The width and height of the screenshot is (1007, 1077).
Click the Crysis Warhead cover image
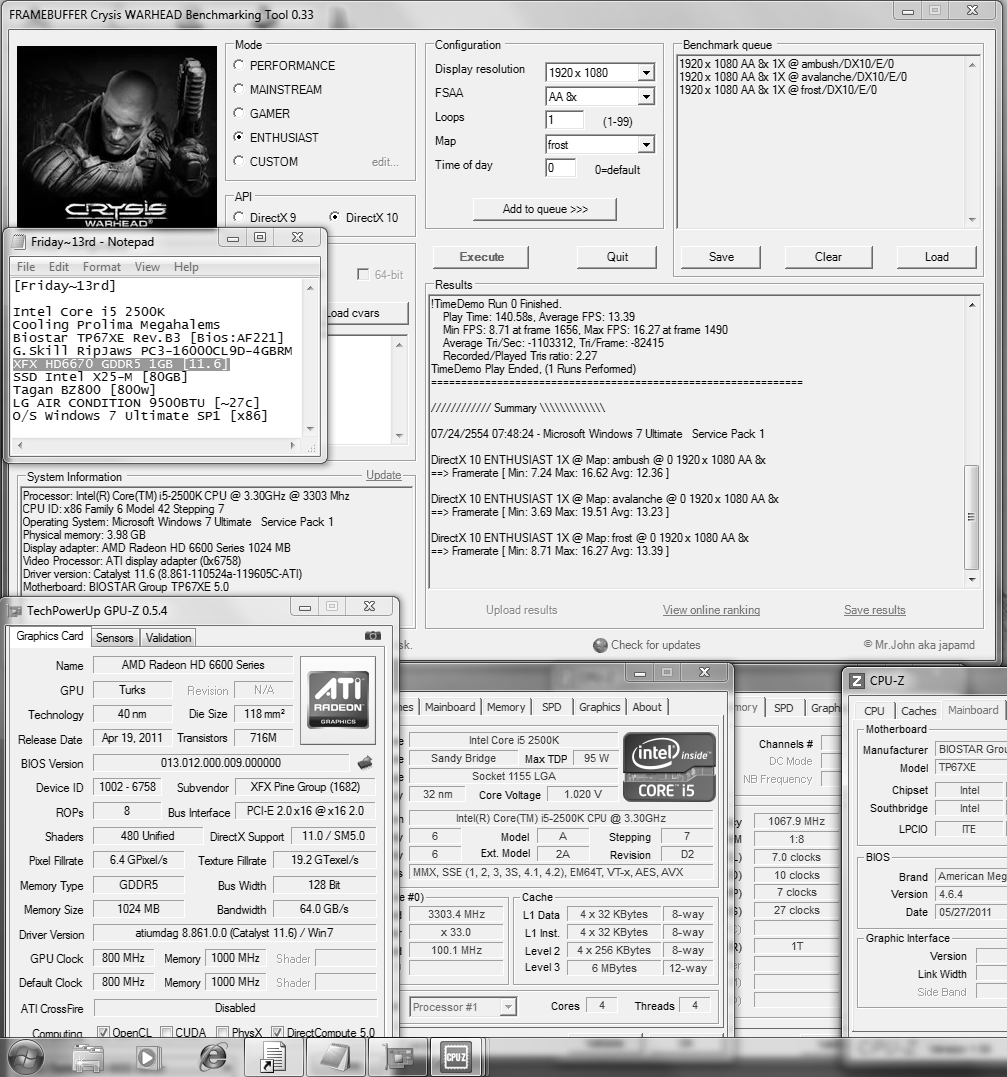117,137
